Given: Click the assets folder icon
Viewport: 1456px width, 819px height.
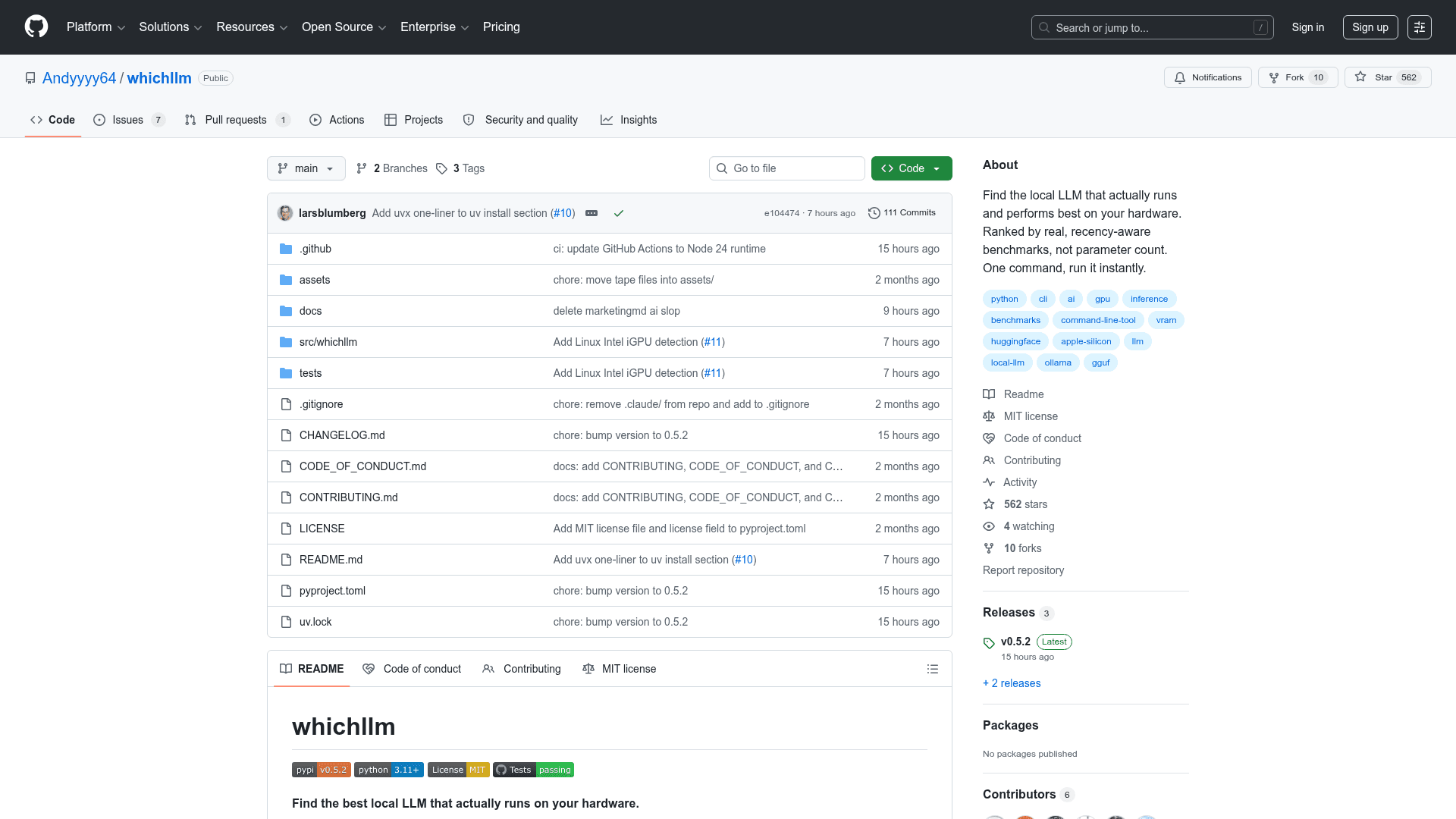Looking at the screenshot, I should [286, 280].
